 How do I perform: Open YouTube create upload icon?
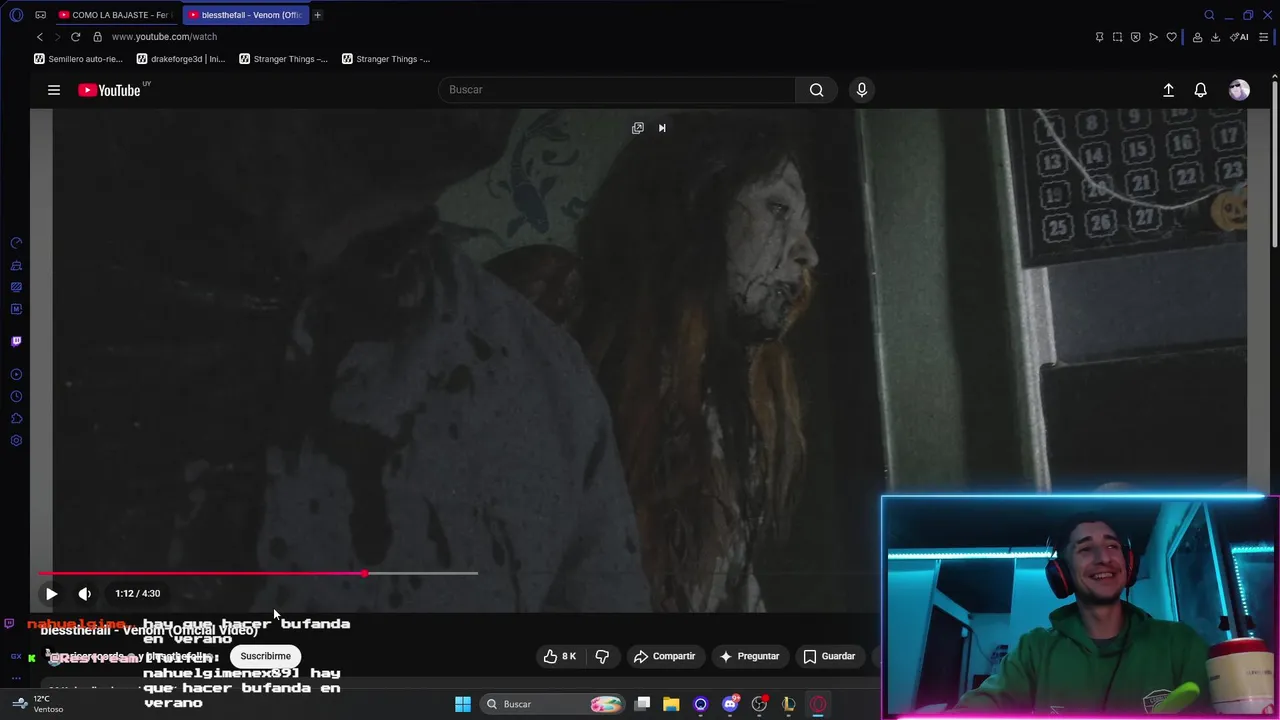(1168, 90)
